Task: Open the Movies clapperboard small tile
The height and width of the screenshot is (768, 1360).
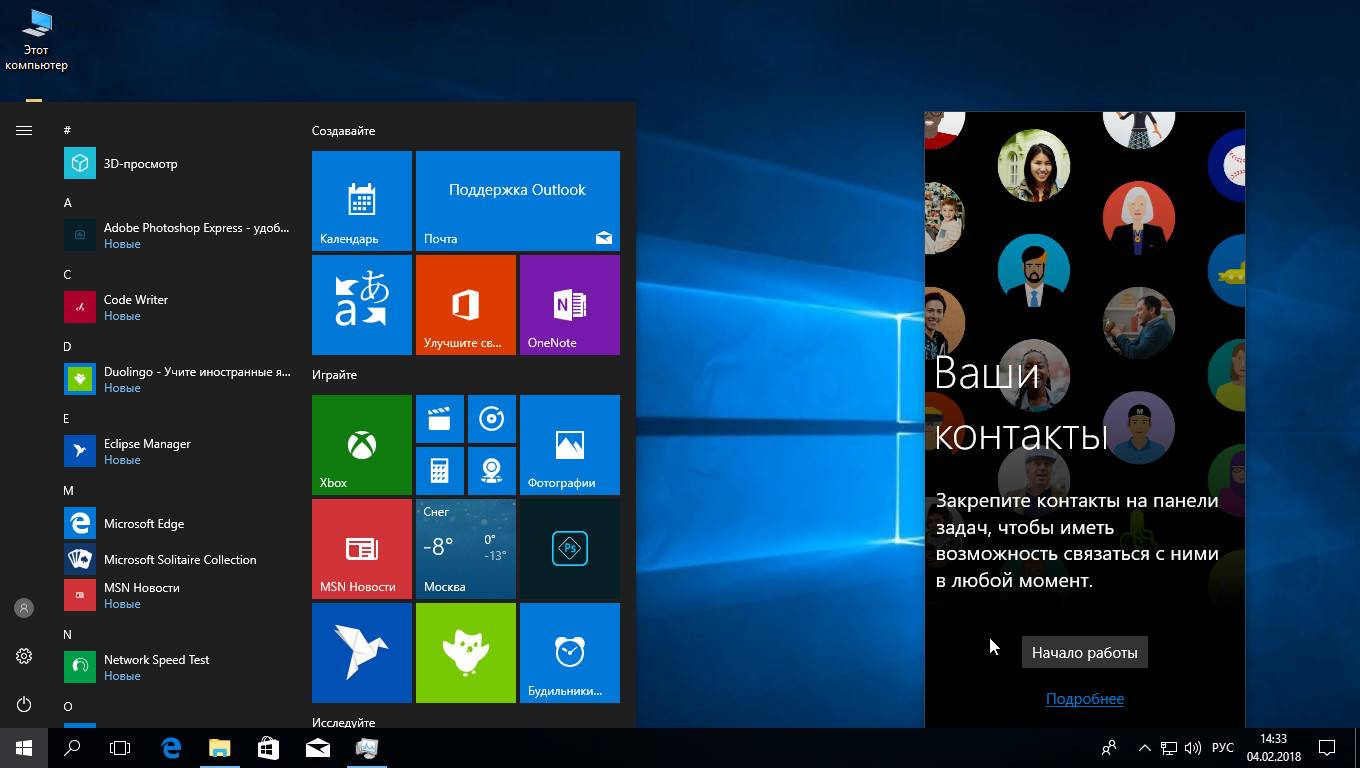Action: click(x=440, y=419)
